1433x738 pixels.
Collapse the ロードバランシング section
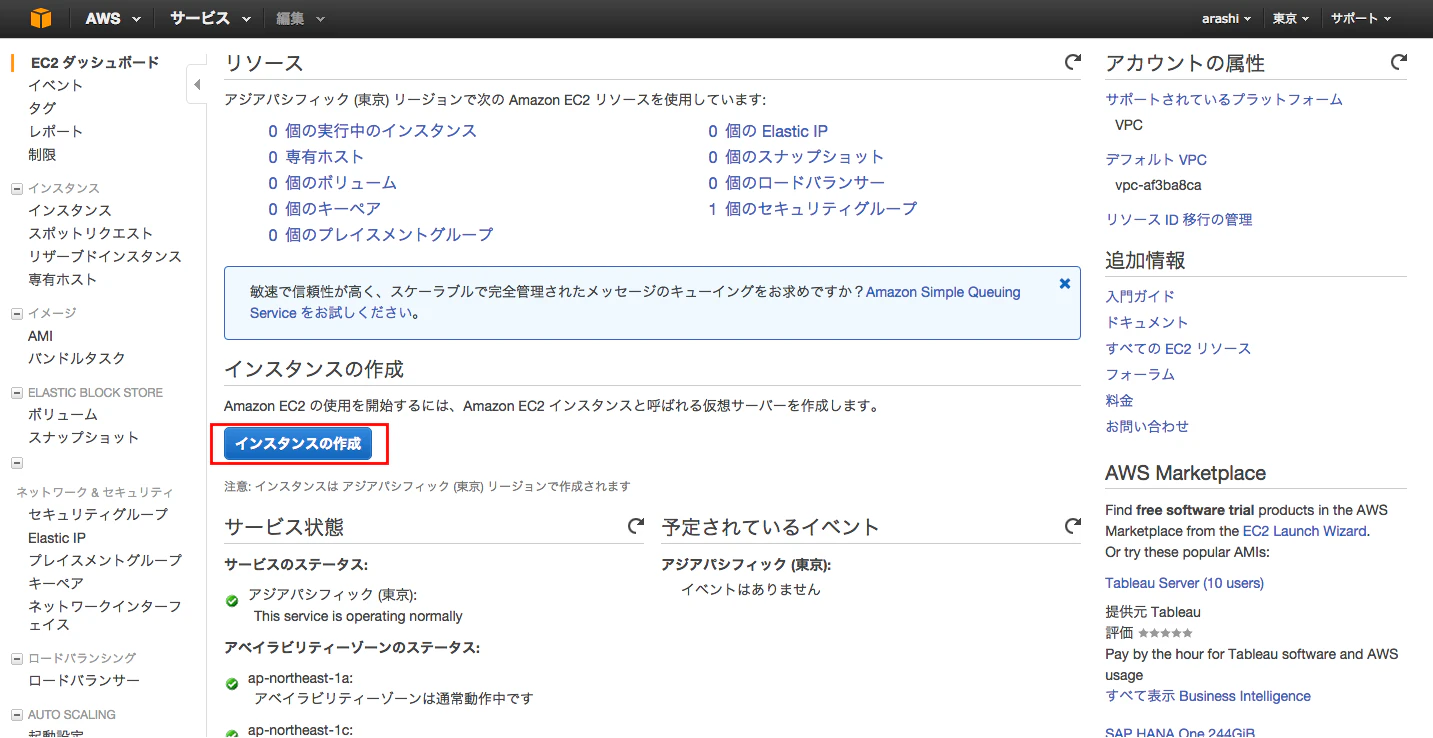[x=16, y=658]
